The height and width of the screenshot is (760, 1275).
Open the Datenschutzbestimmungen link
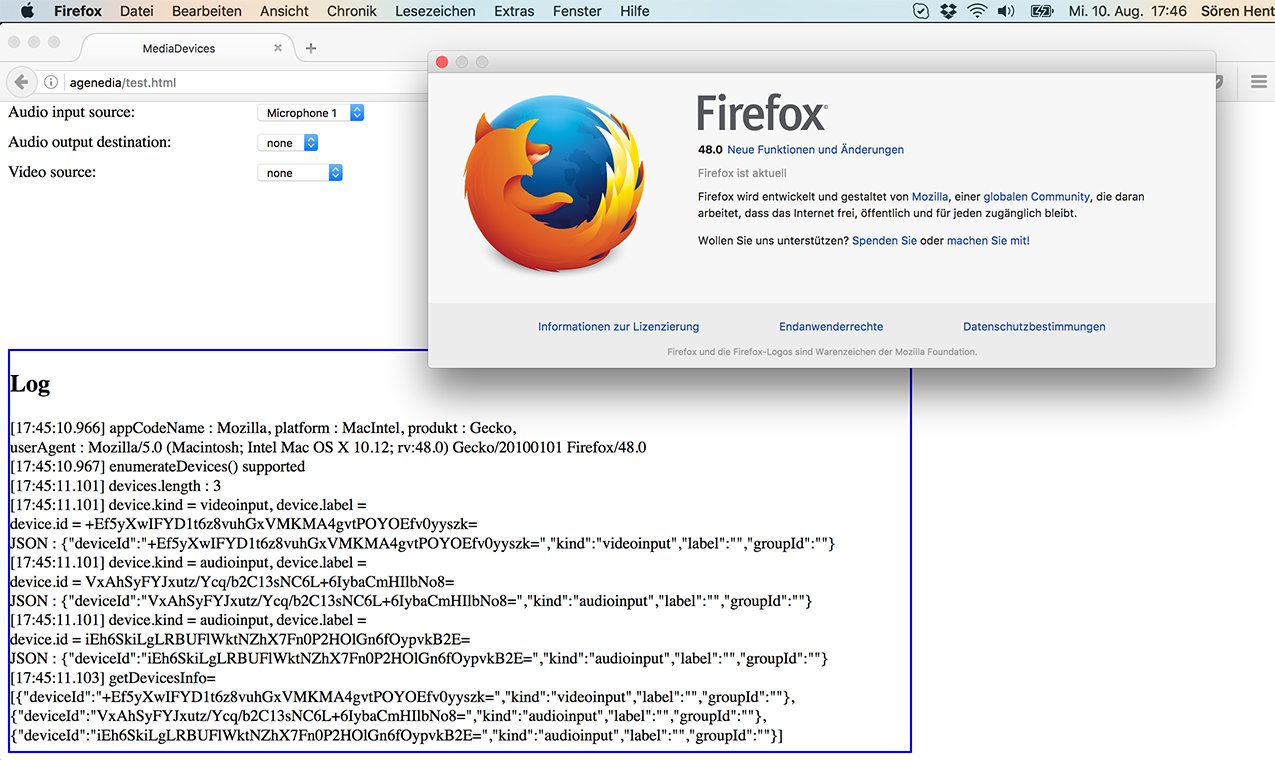pos(1034,327)
